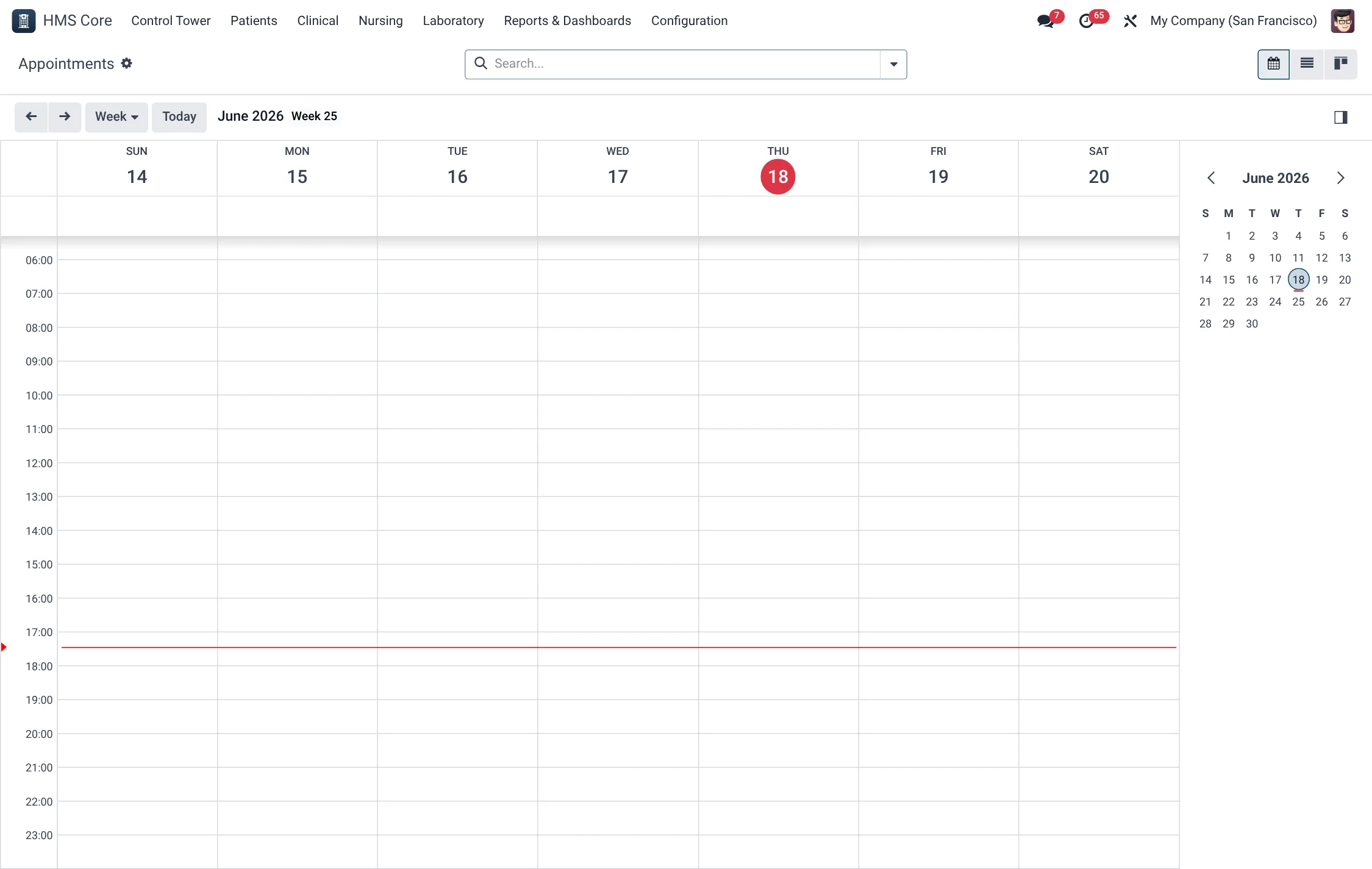The image size is (1372, 869).
Task: Select the TUE 16 day header
Action: [x=457, y=168]
